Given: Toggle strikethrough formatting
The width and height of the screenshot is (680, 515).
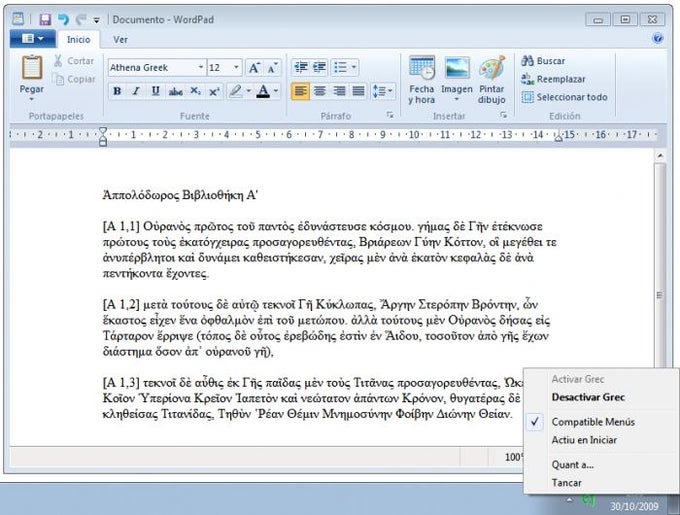Looking at the screenshot, I should pyautogui.click(x=175, y=91).
